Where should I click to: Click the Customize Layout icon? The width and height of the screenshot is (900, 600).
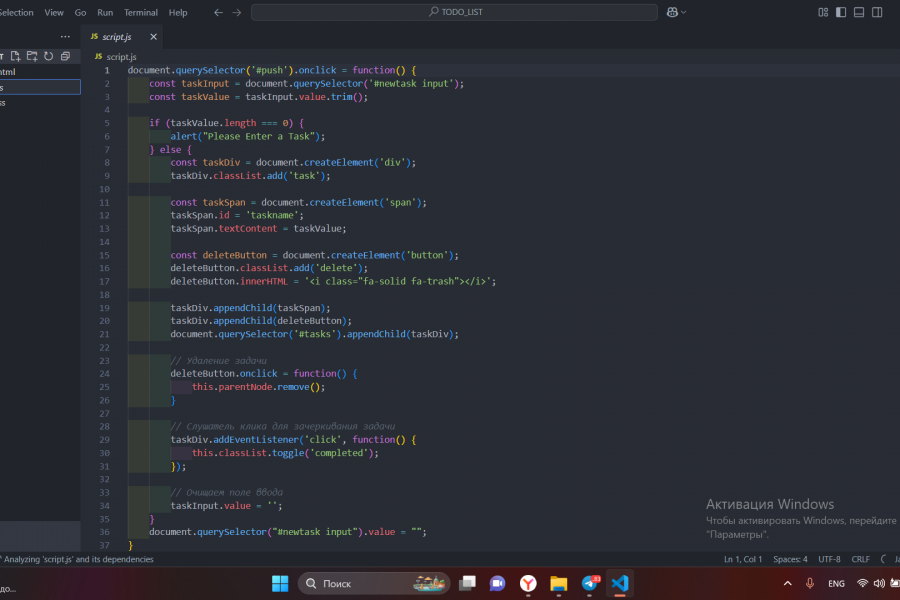coord(823,12)
